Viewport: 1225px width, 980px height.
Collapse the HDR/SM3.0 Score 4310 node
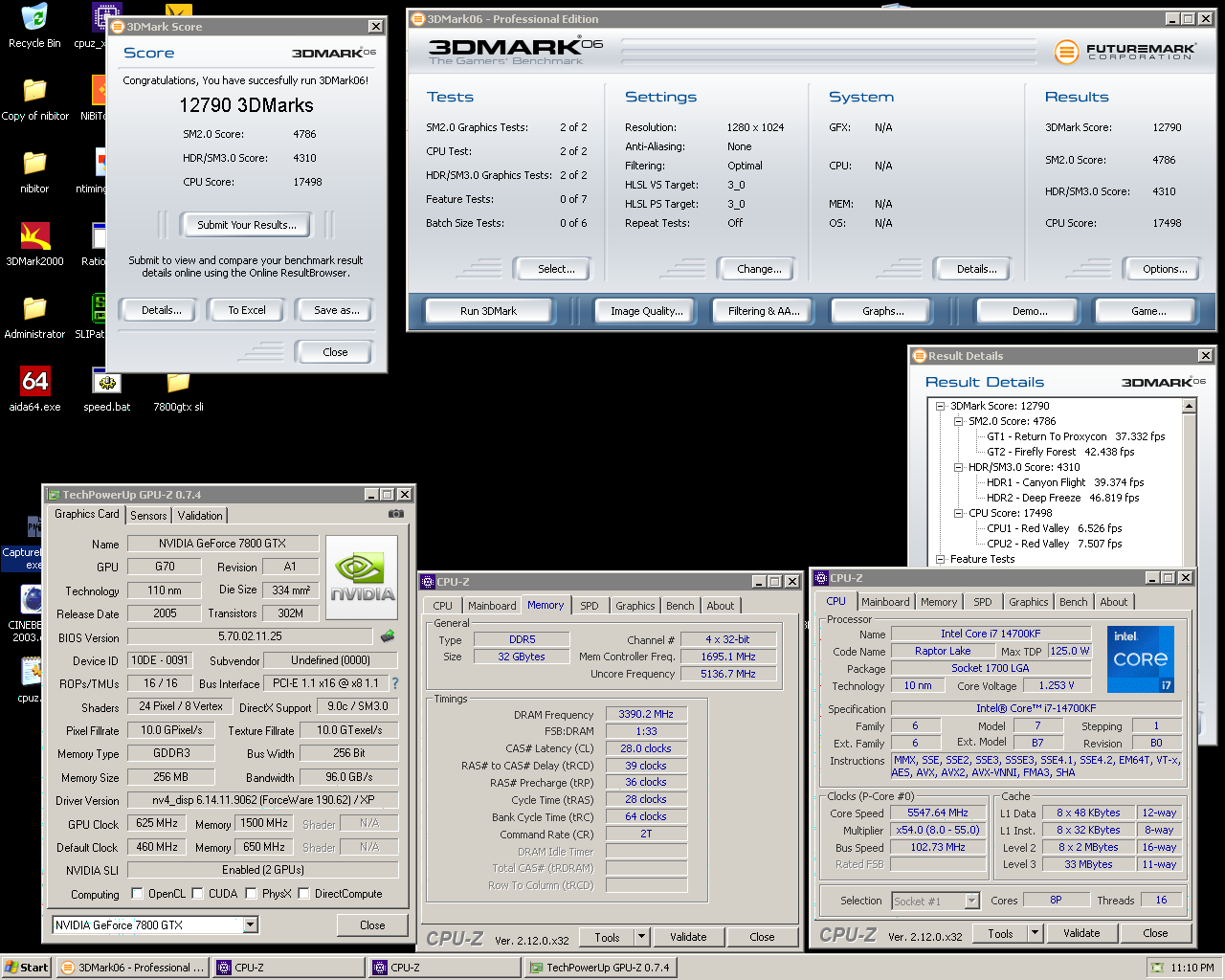959,467
